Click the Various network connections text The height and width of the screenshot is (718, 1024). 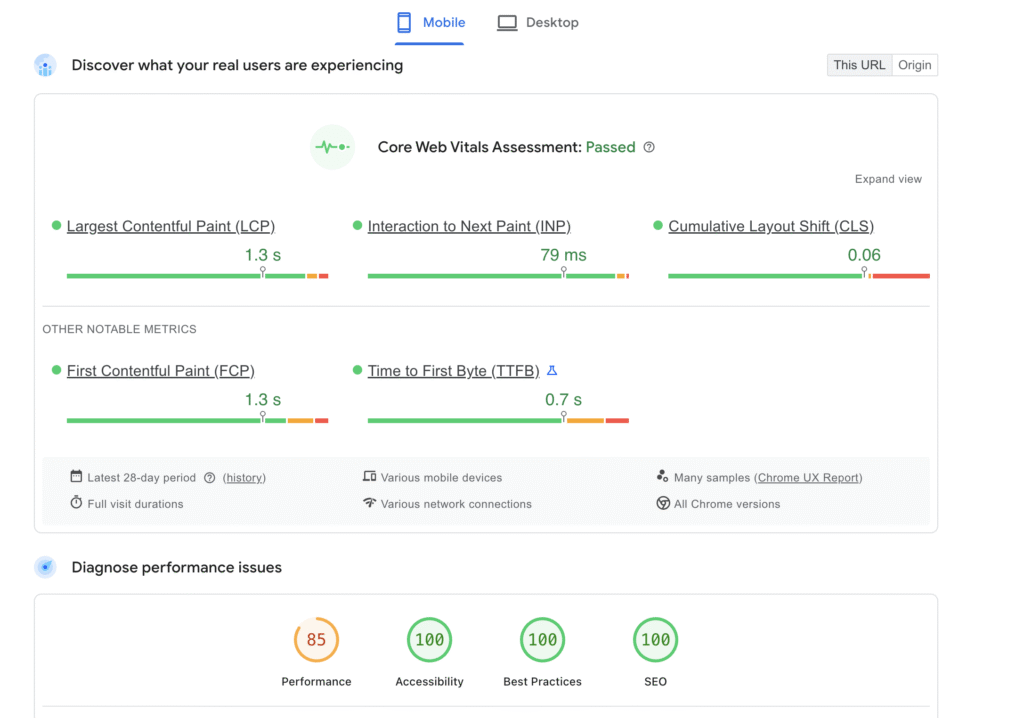[x=456, y=504]
